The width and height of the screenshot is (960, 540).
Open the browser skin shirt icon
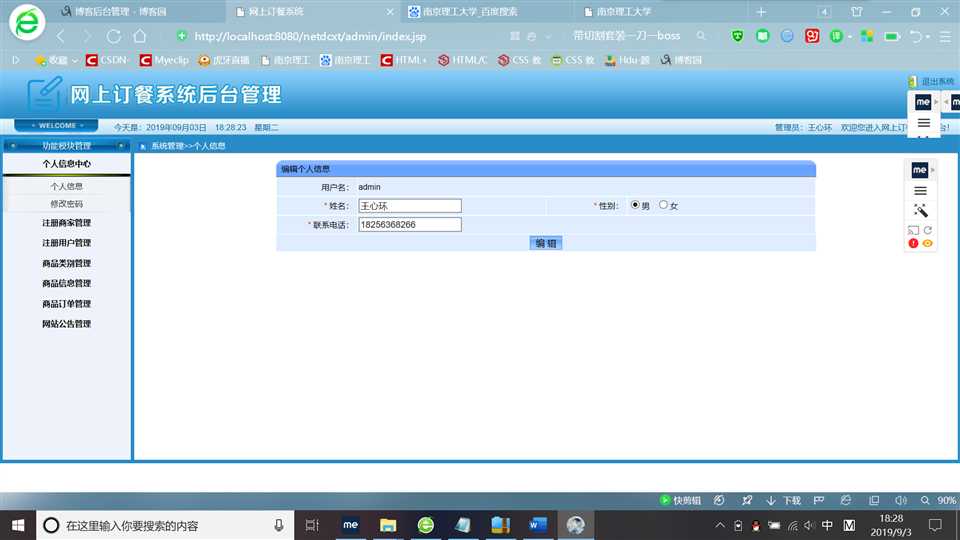point(857,12)
